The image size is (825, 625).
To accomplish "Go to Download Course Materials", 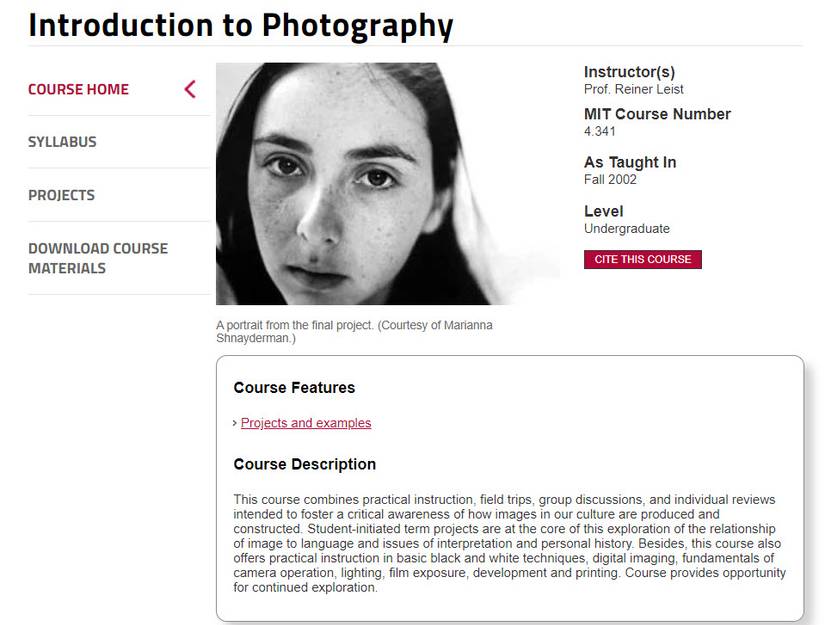I will click(x=97, y=258).
